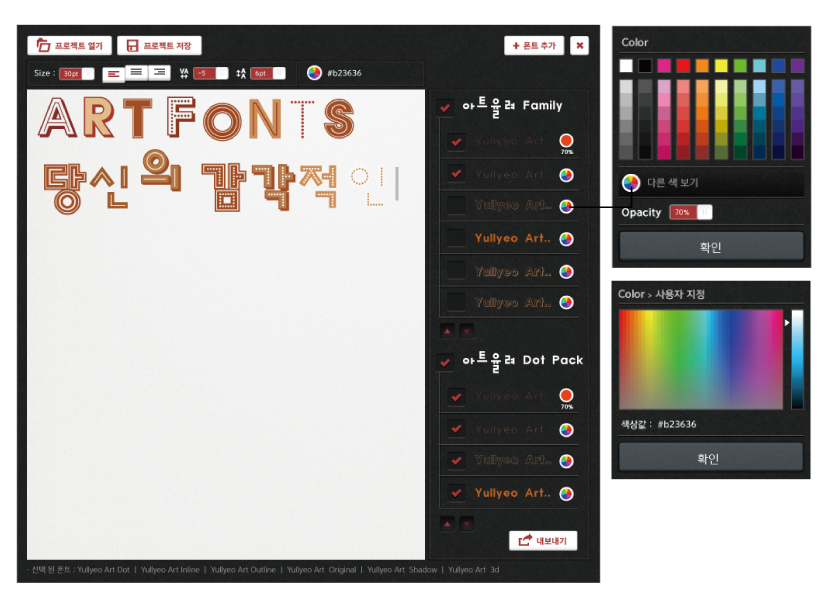Click the 내보내기 export button
The width and height of the screenshot is (818, 596).
pyautogui.click(x=543, y=541)
